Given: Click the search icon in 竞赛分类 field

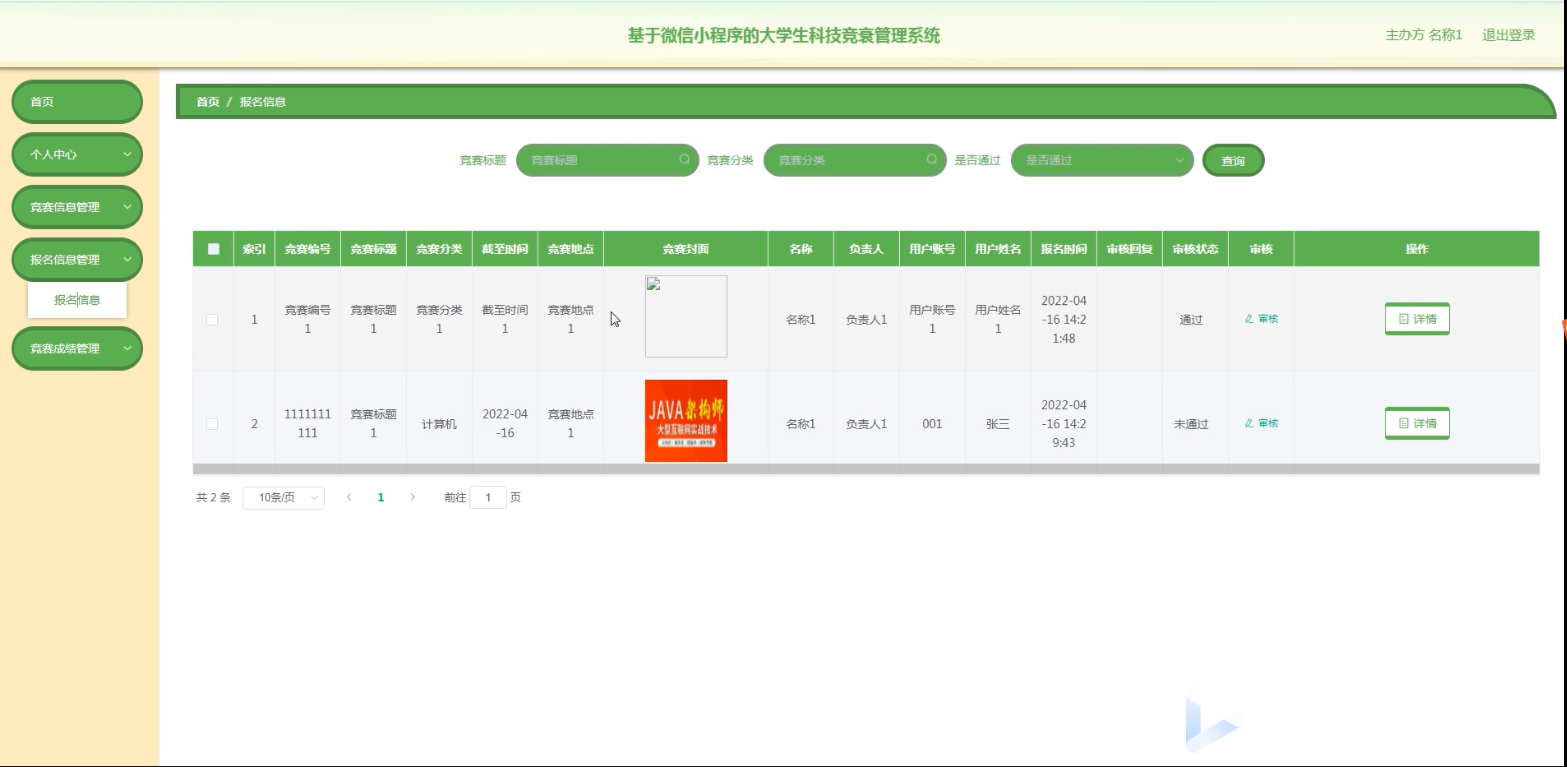Looking at the screenshot, I should pyautogui.click(x=932, y=160).
